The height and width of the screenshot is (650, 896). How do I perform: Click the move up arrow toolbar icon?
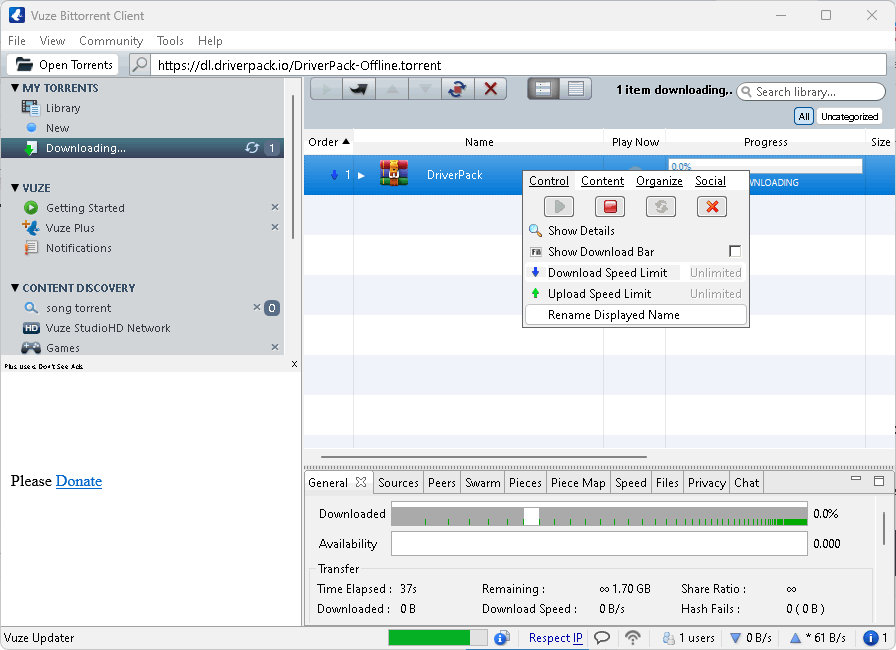coord(392,89)
